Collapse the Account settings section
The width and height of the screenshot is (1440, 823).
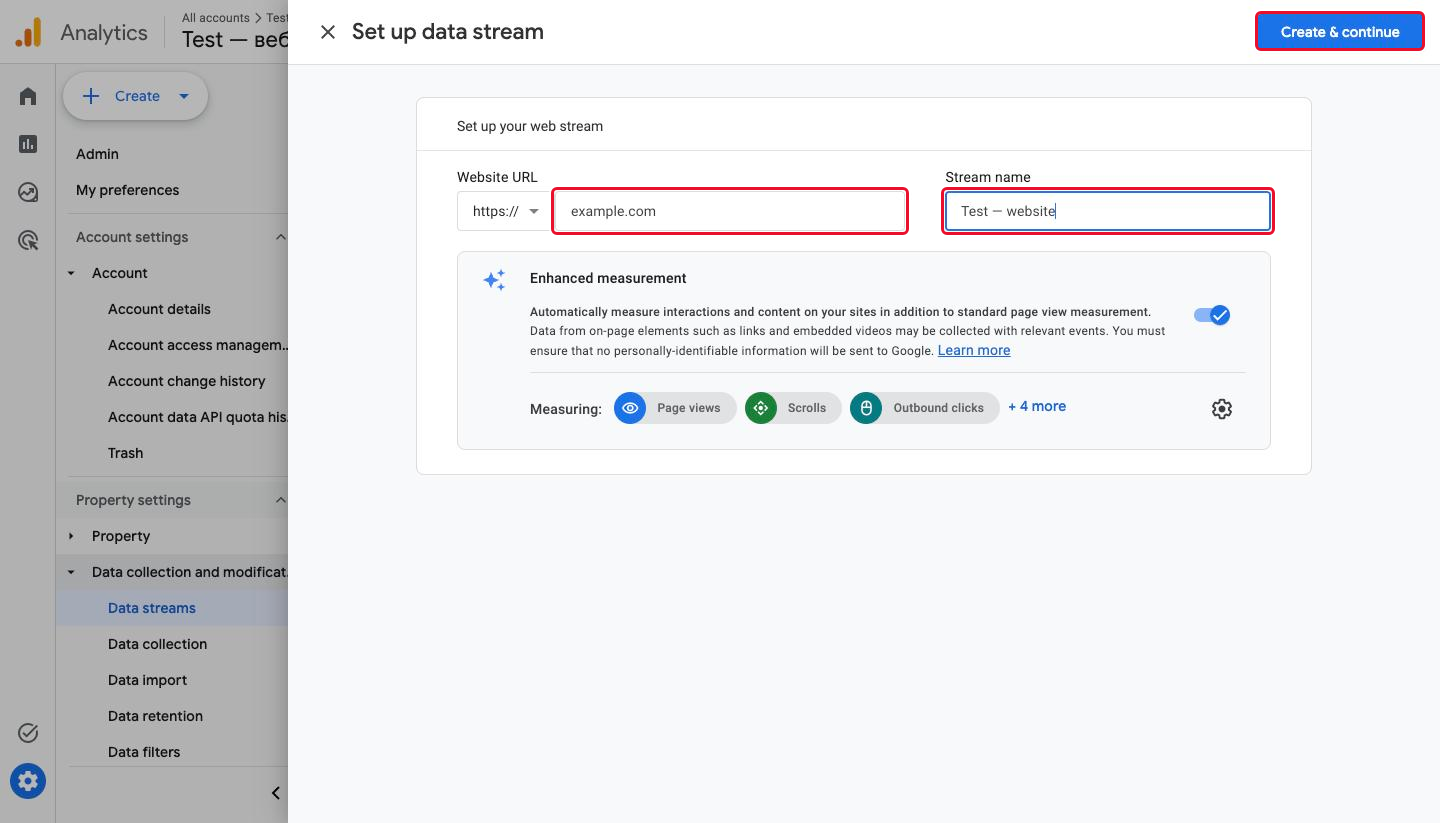click(280, 237)
